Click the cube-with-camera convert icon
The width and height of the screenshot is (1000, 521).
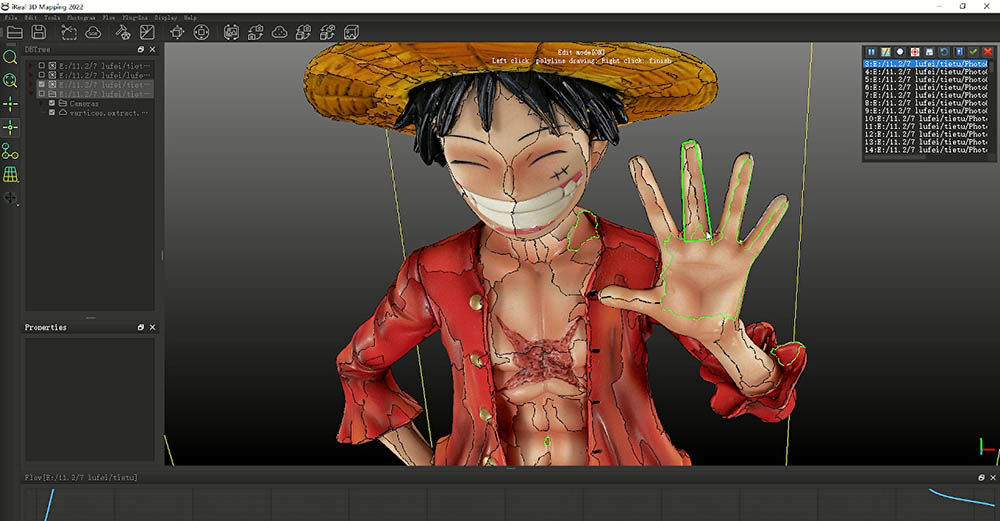[304, 33]
